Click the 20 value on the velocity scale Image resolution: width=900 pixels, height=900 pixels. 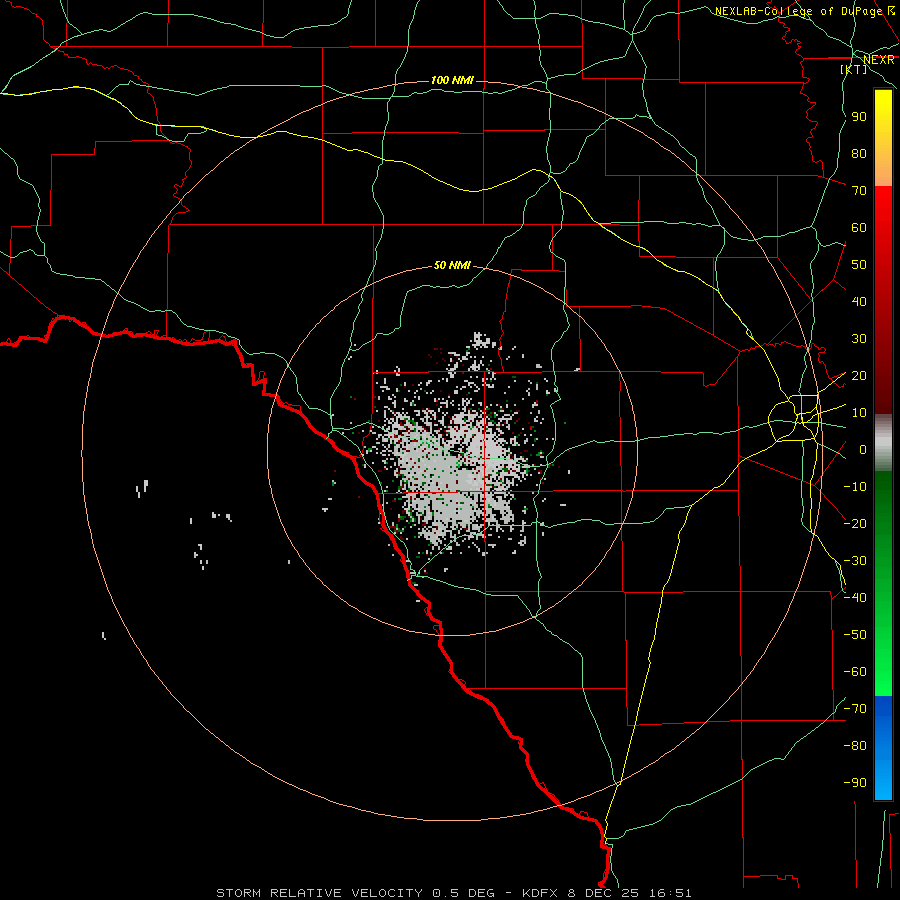859,375
